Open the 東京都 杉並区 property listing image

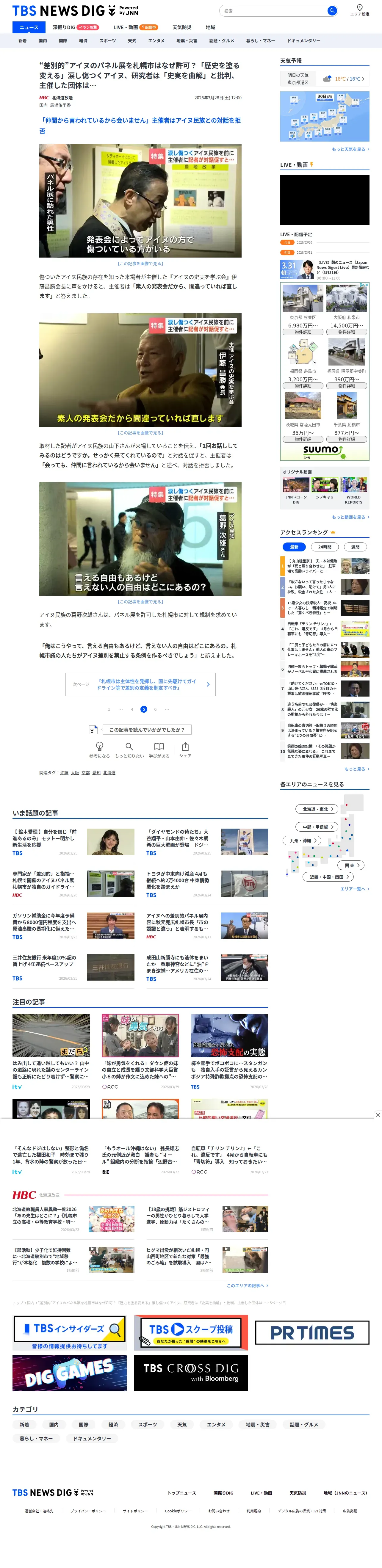pos(303,298)
